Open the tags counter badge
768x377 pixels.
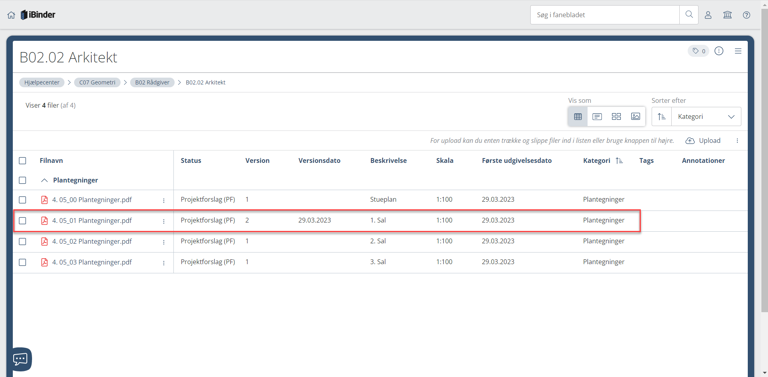(x=698, y=51)
